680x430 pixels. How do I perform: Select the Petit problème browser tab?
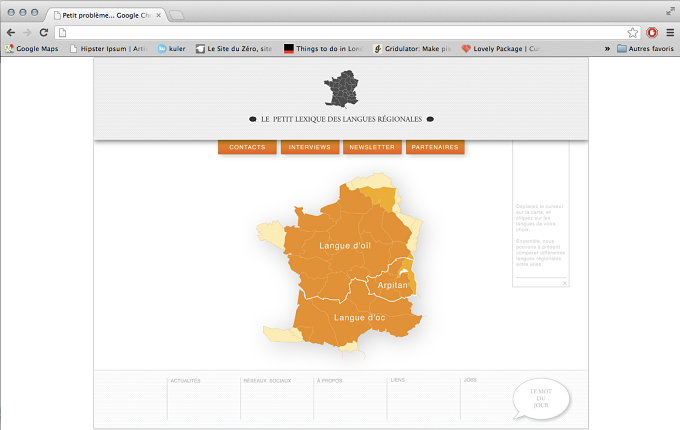[x=106, y=15]
